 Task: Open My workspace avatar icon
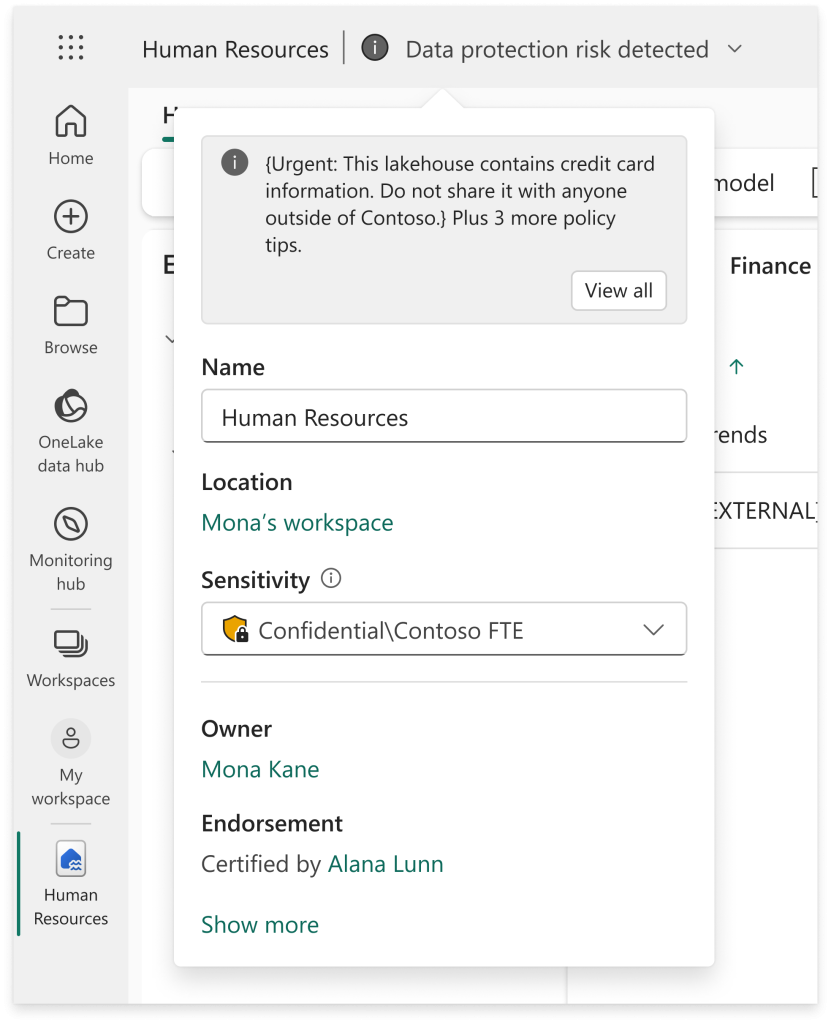point(71,738)
